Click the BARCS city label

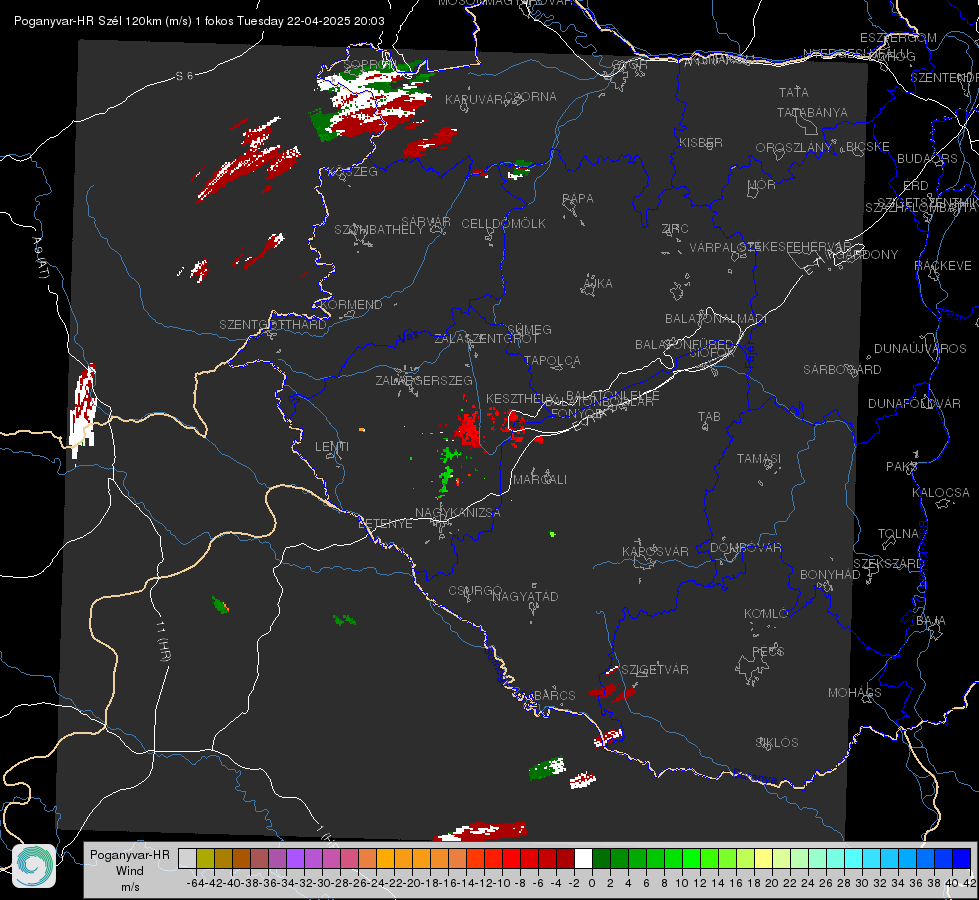point(555,696)
